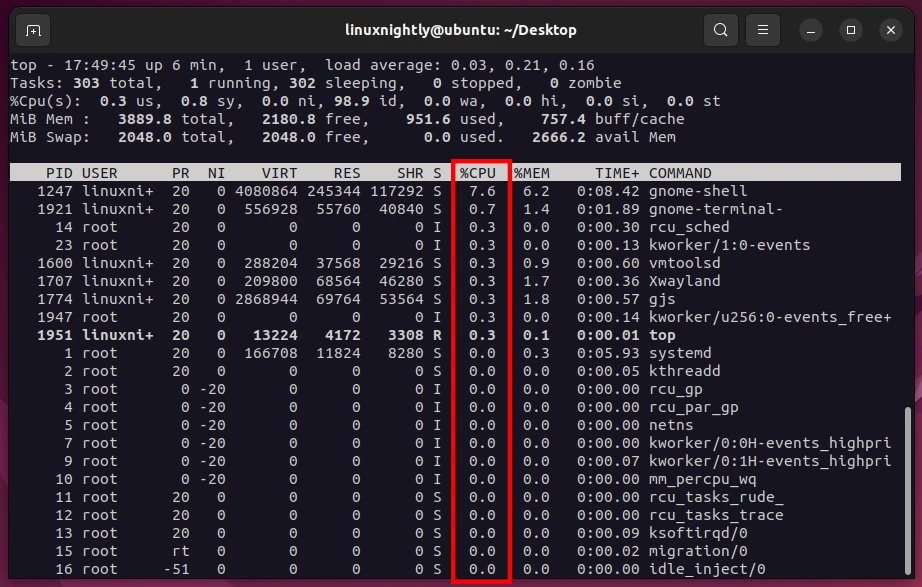922x587 pixels.
Task: Click the vmtoolsd command entry
Action: pyautogui.click(x=684, y=263)
